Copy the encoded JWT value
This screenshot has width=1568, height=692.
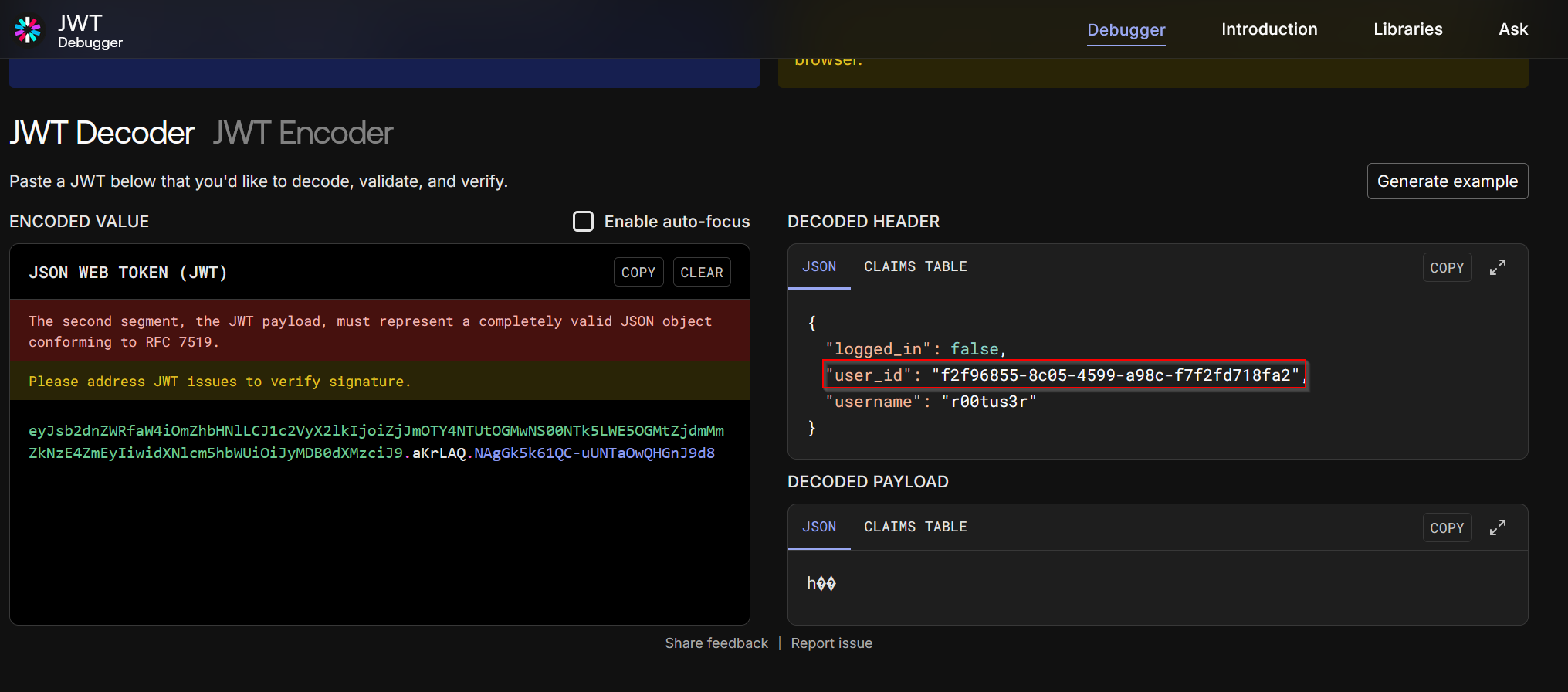click(x=638, y=273)
